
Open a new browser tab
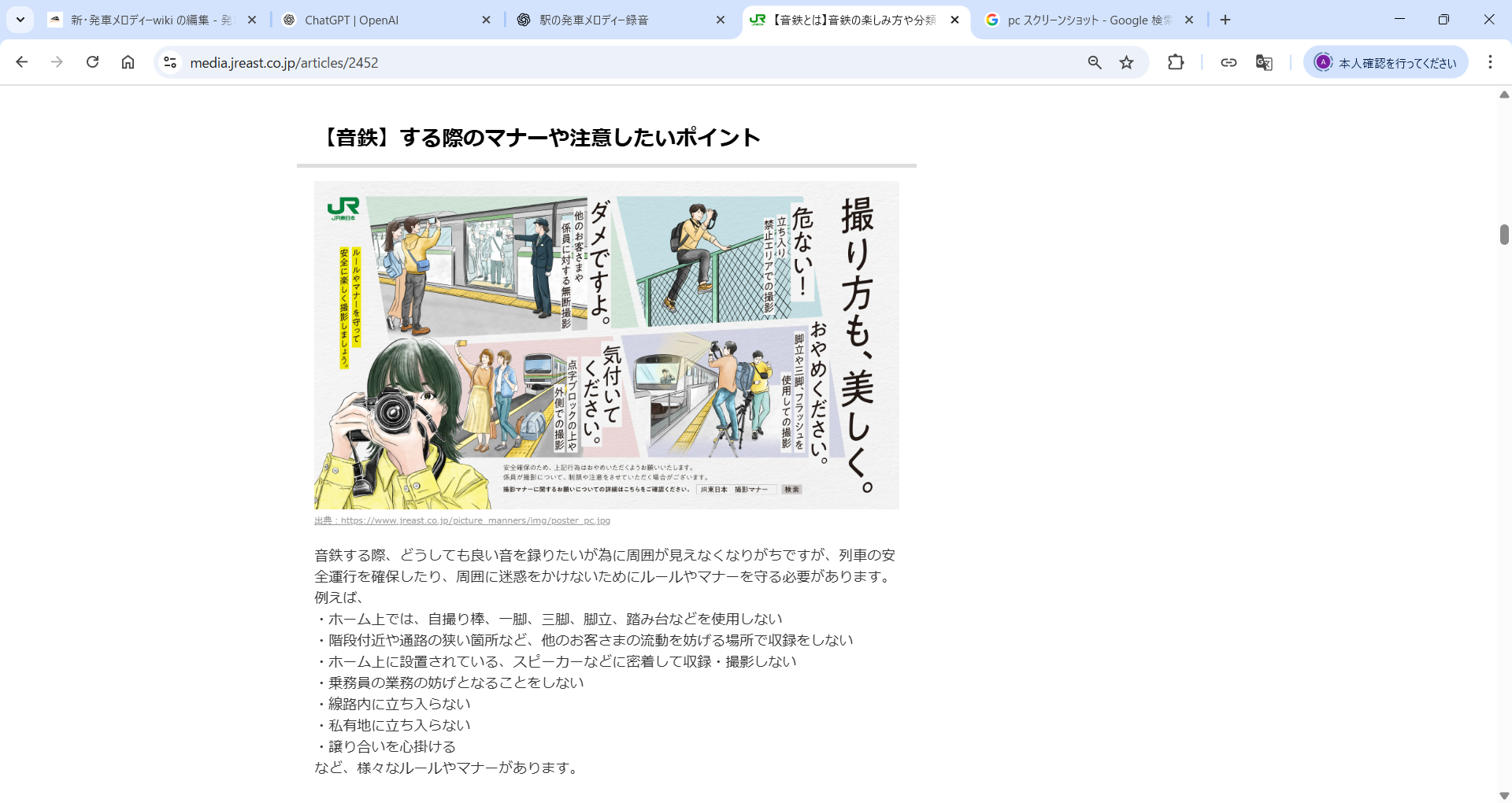pyautogui.click(x=1225, y=20)
